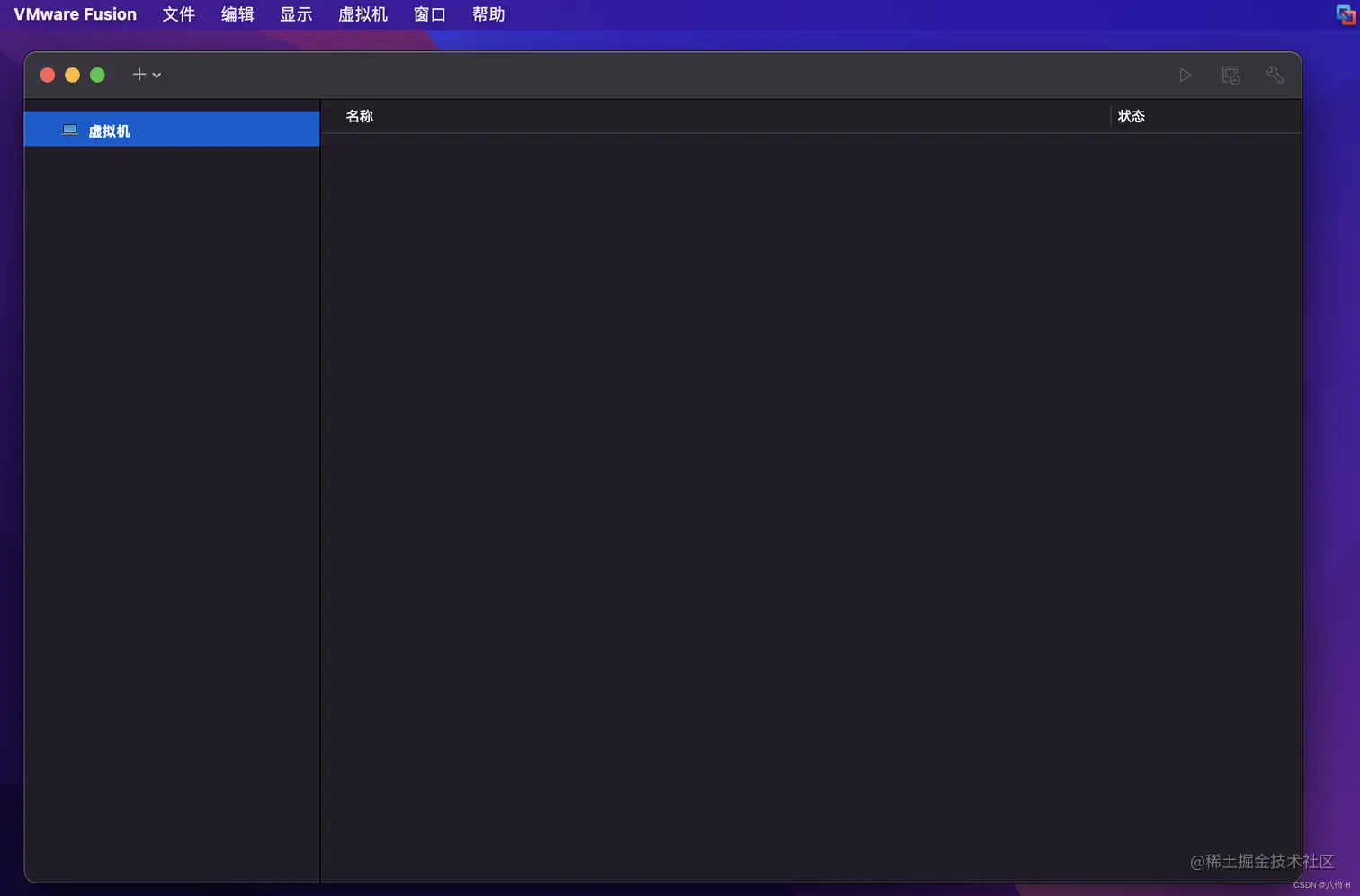This screenshot has height=896, width=1360.
Task: Click the VMware Fusion menu bar status icon
Action: [x=1346, y=14]
